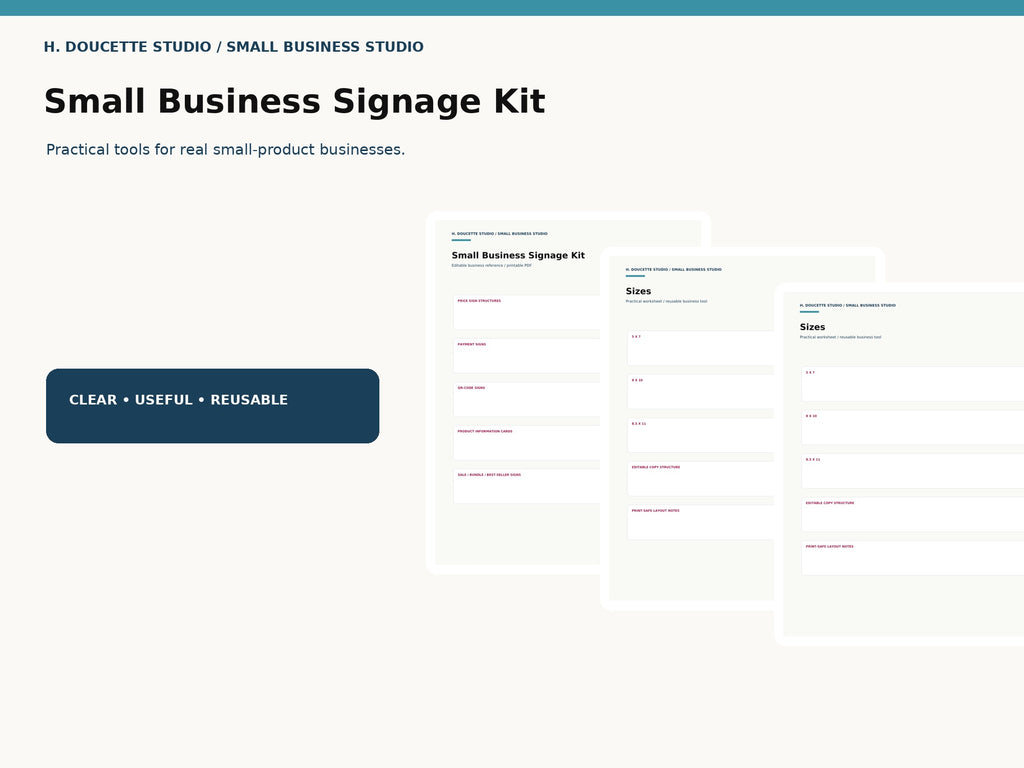Click 'Editable business reference / printable PDF' caption
Viewport: 1024px width, 768px height.
492,266
